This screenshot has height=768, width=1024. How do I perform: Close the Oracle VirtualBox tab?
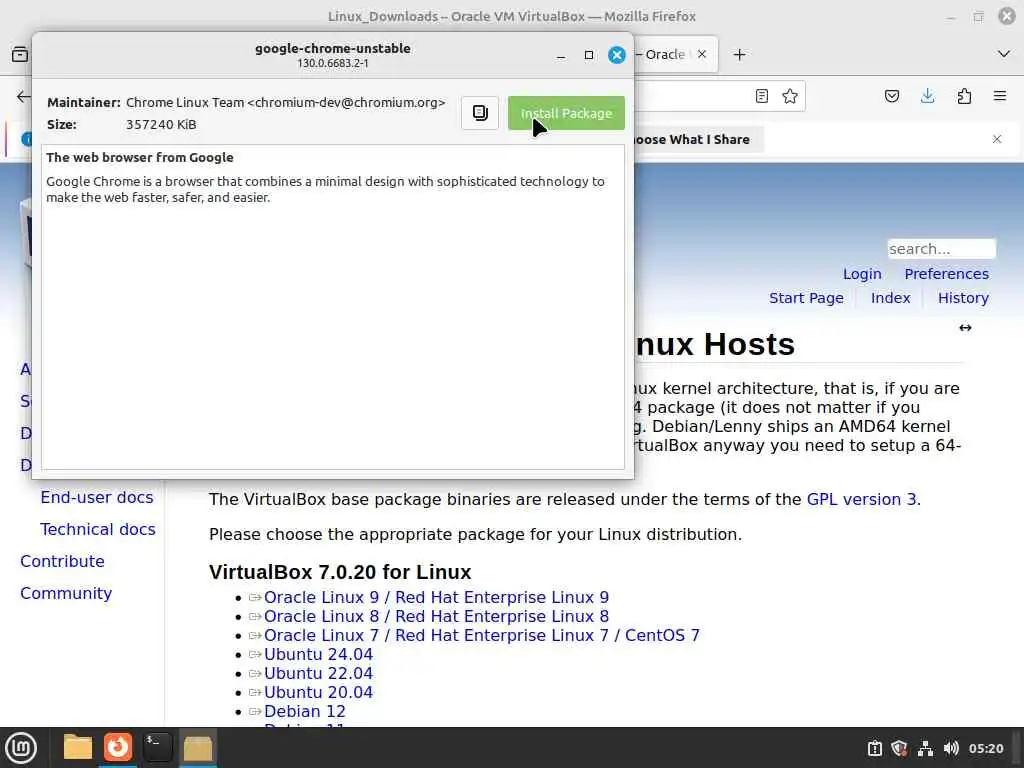pyautogui.click(x=702, y=54)
